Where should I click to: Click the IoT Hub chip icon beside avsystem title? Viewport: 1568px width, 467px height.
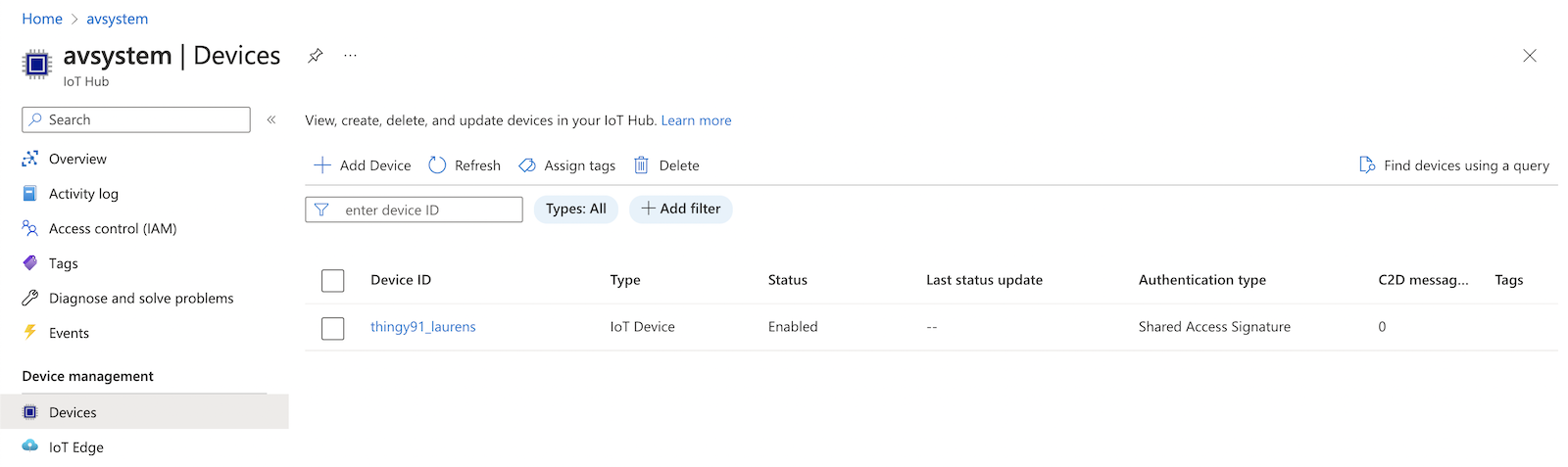point(36,65)
